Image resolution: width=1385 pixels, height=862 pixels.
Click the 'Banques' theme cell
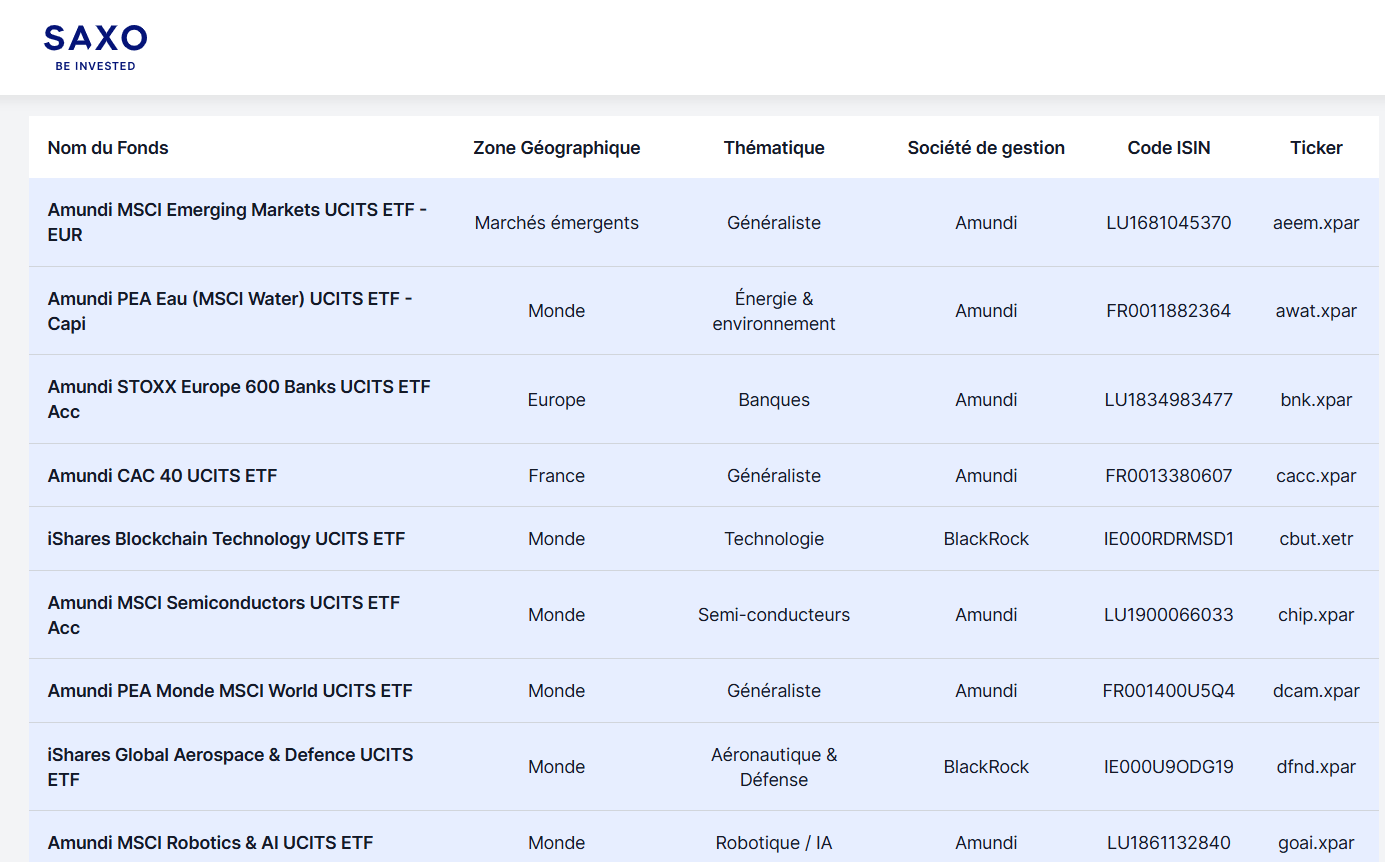(x=774, y=400)
